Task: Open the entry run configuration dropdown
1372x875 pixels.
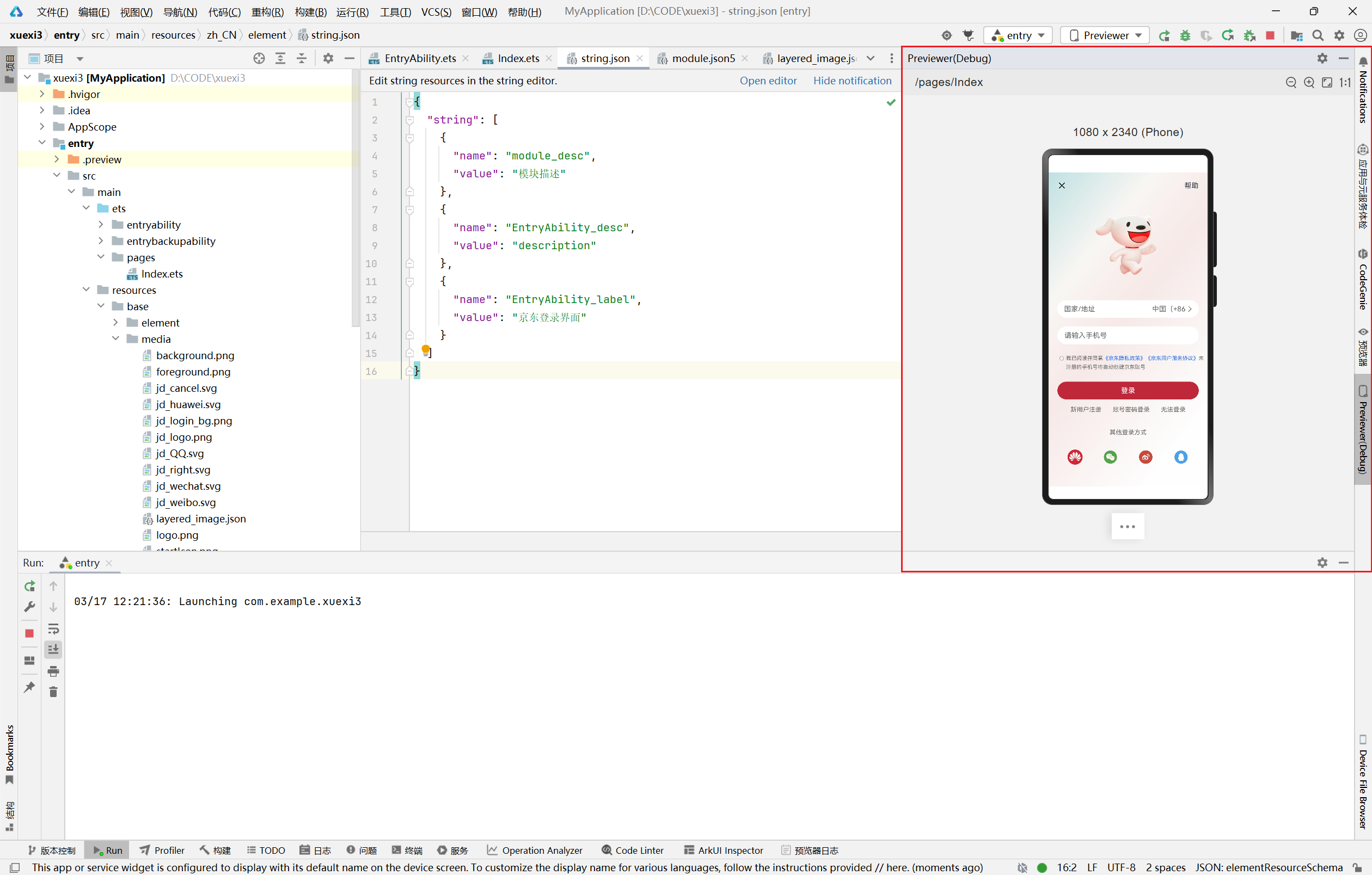Action: click(x=1018, y=35)
